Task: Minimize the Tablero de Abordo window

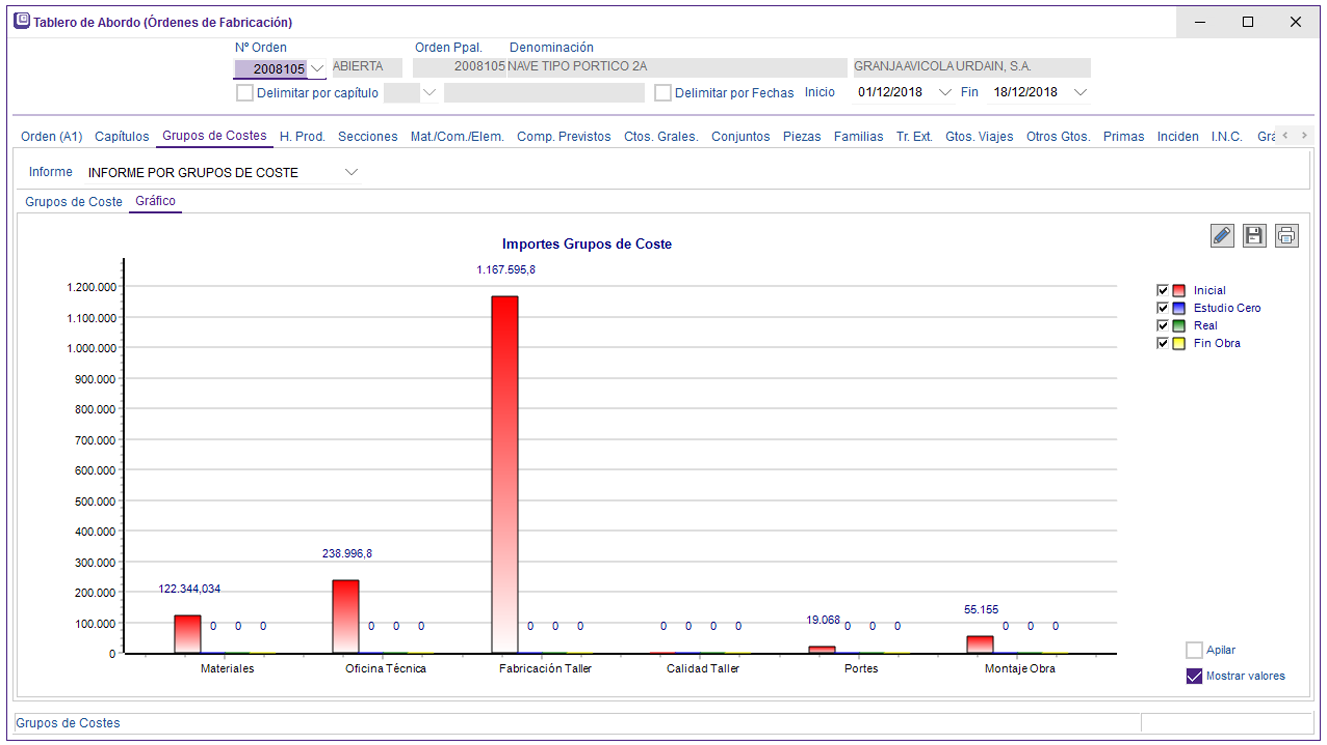Action: (x=1201, y=22)
